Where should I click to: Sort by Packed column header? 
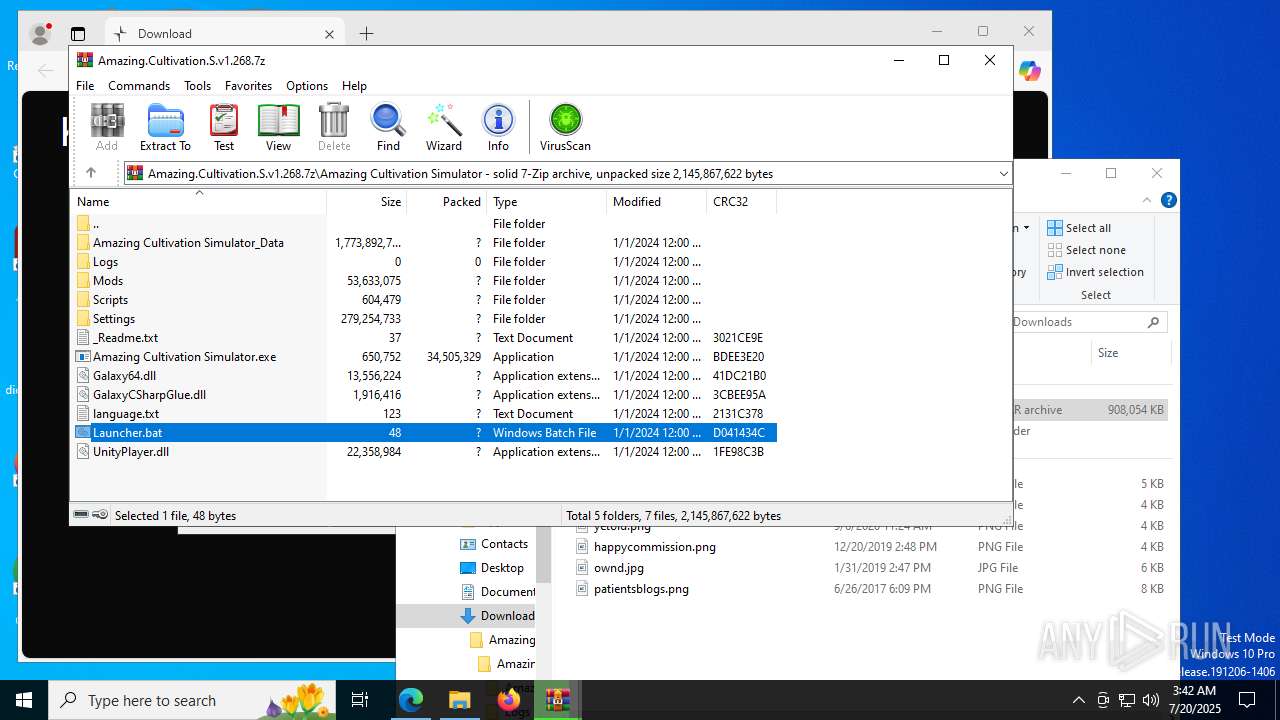pyautogui.click(x=446, y=202)
